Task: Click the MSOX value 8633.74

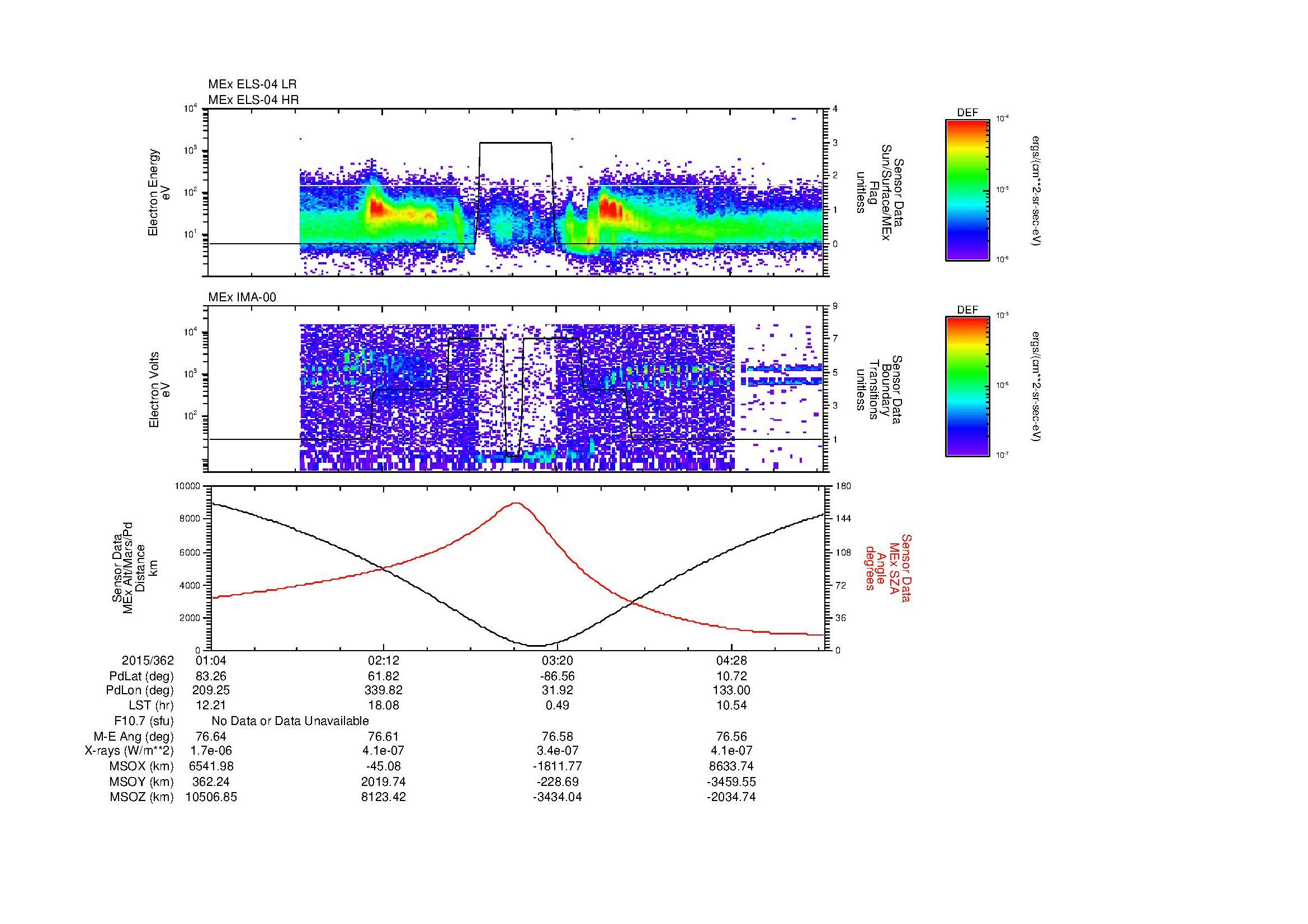Action: tap(731, 766)
